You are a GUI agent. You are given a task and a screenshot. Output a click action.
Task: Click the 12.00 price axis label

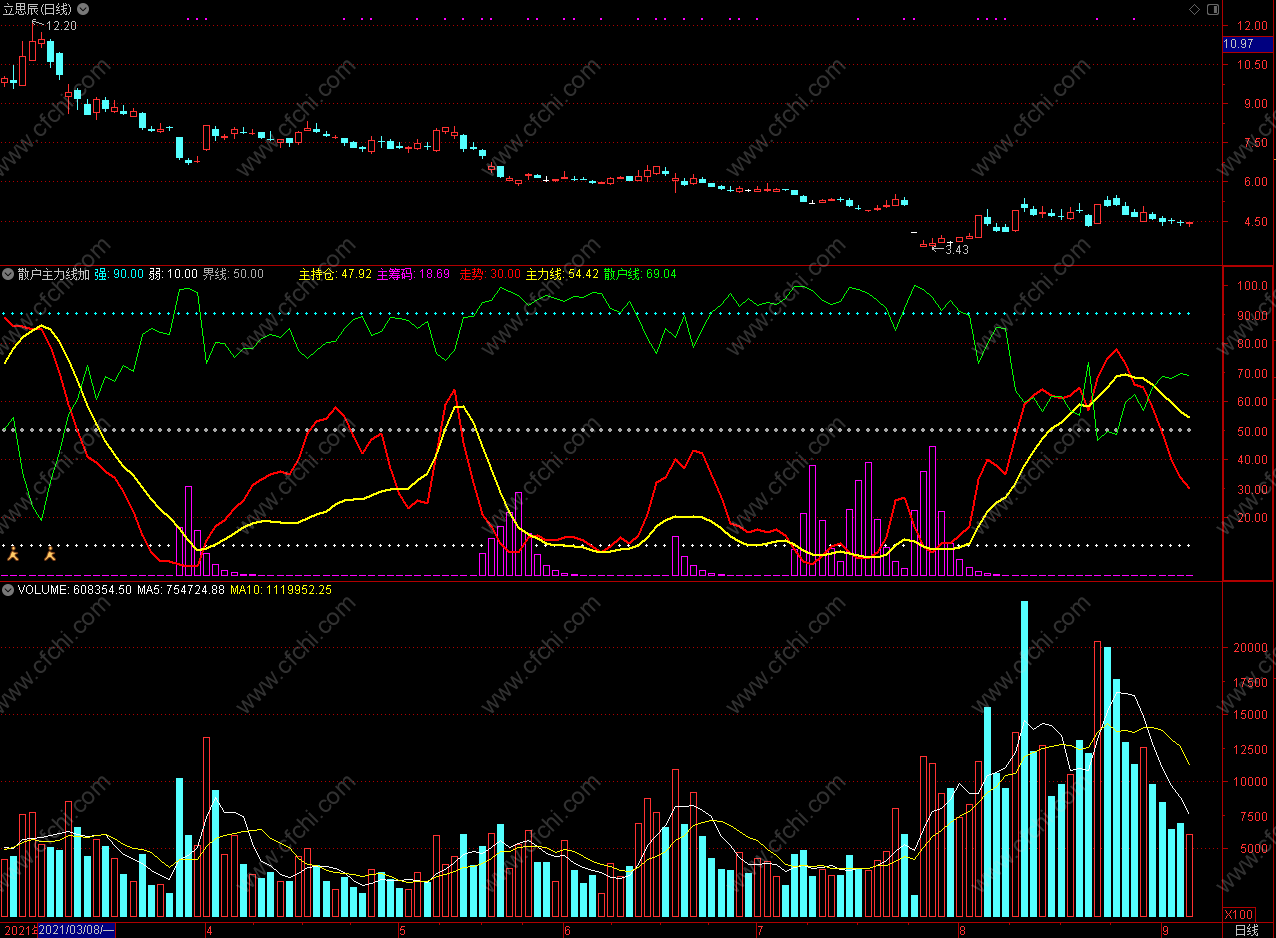1253,25
